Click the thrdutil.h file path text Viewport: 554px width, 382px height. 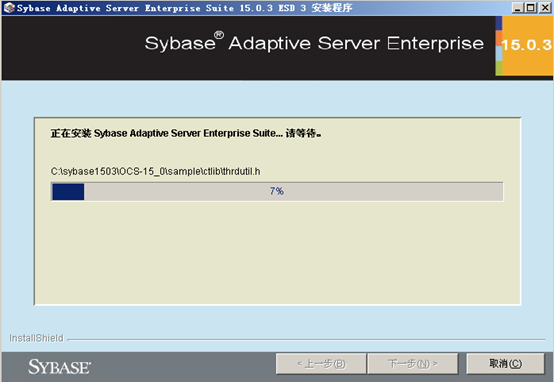155,172
